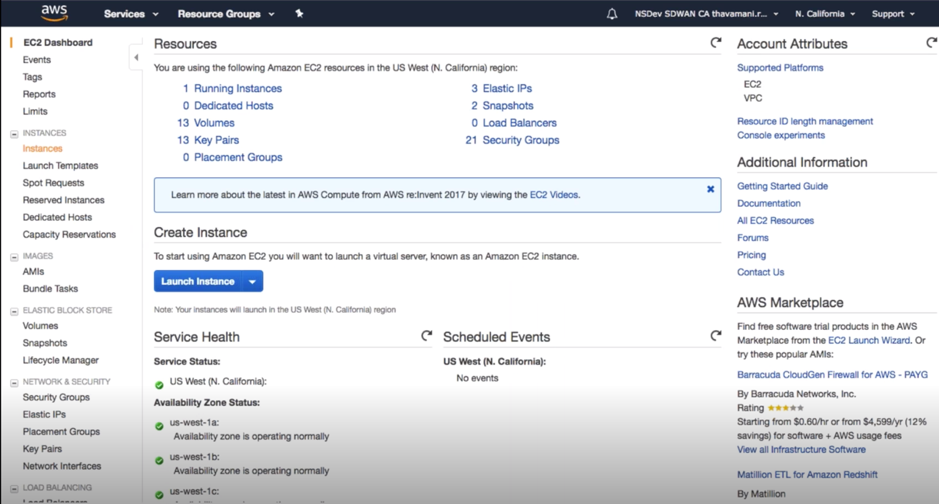Open Capacity Reservations in sidebar
This screenshot has height=504, width=939.
(x=69, y=235)
